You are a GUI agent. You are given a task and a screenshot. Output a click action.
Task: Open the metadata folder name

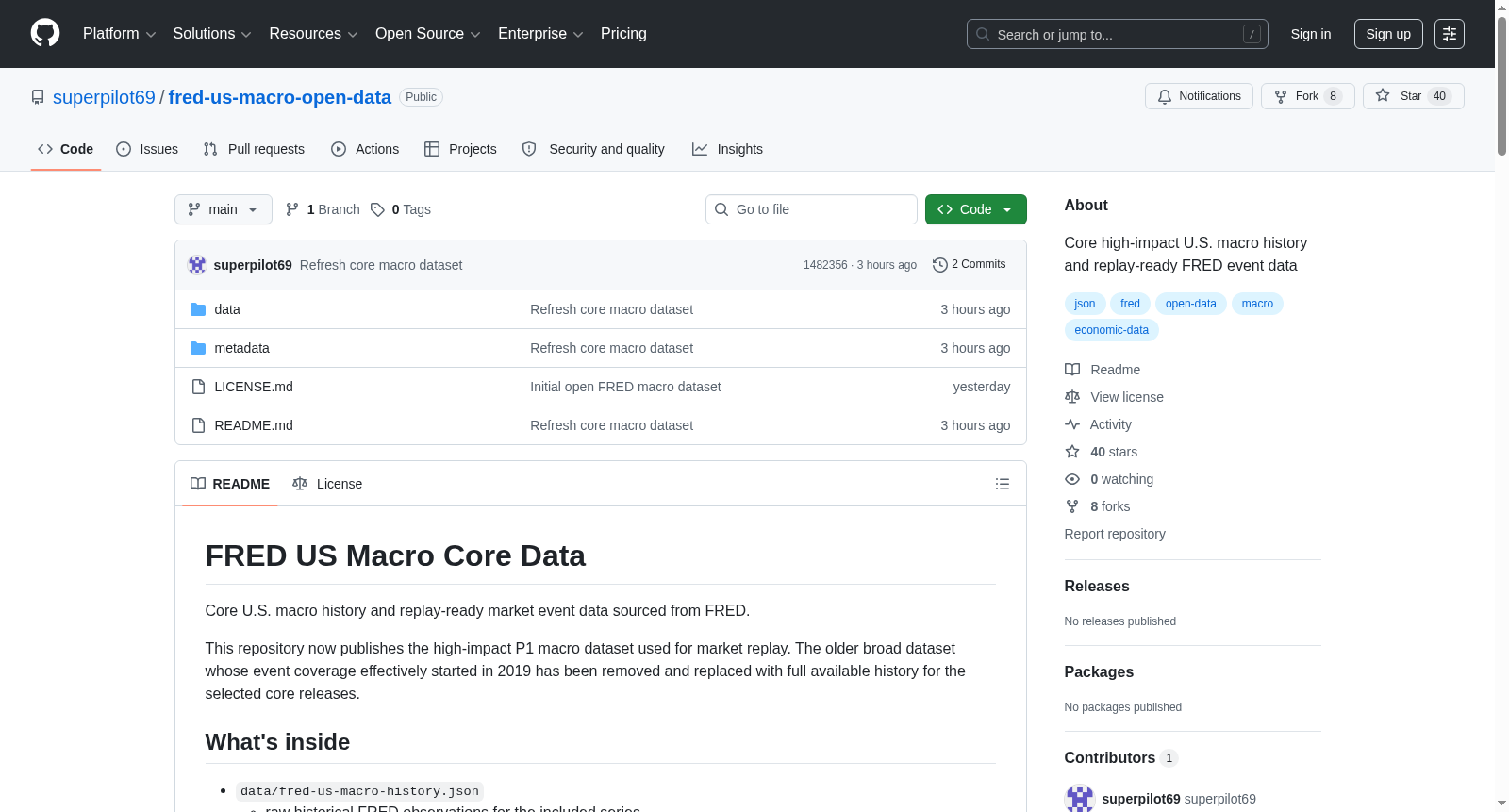point(241,348)
